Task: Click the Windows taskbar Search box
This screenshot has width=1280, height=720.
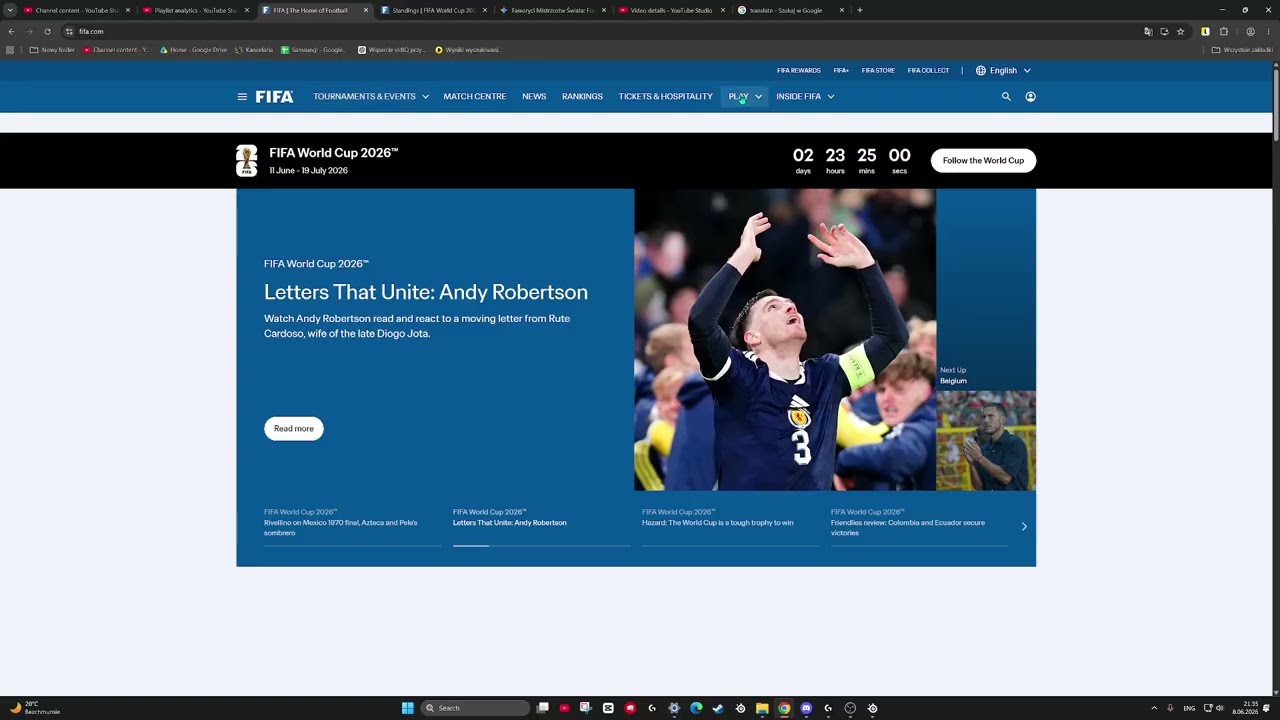Action: point(475,708)
